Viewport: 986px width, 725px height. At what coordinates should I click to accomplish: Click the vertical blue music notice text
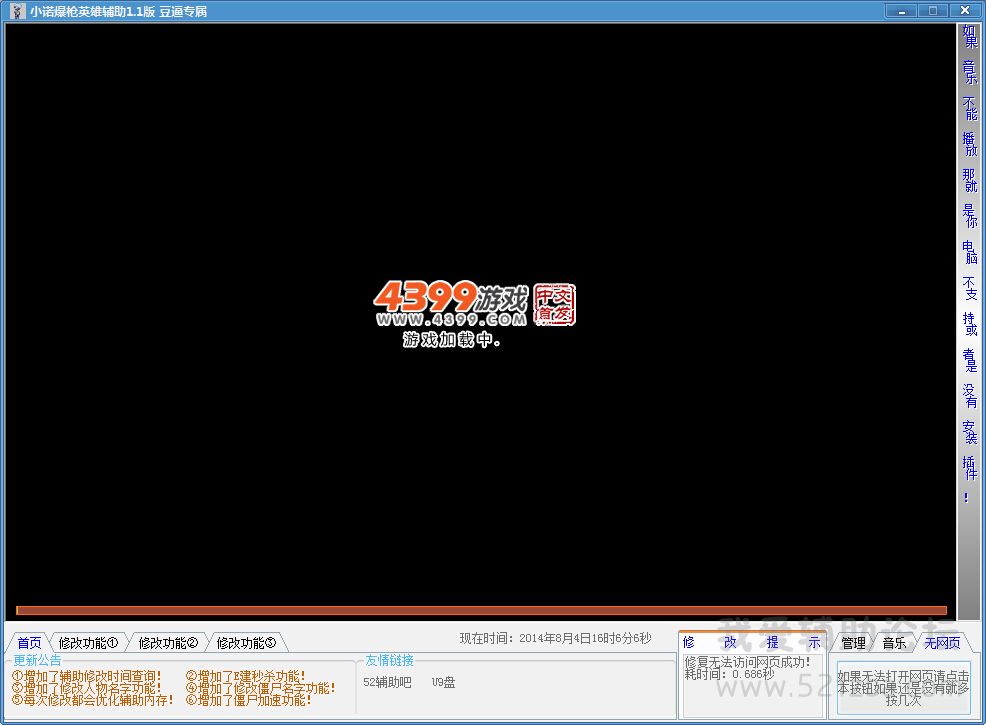point(970,263)
